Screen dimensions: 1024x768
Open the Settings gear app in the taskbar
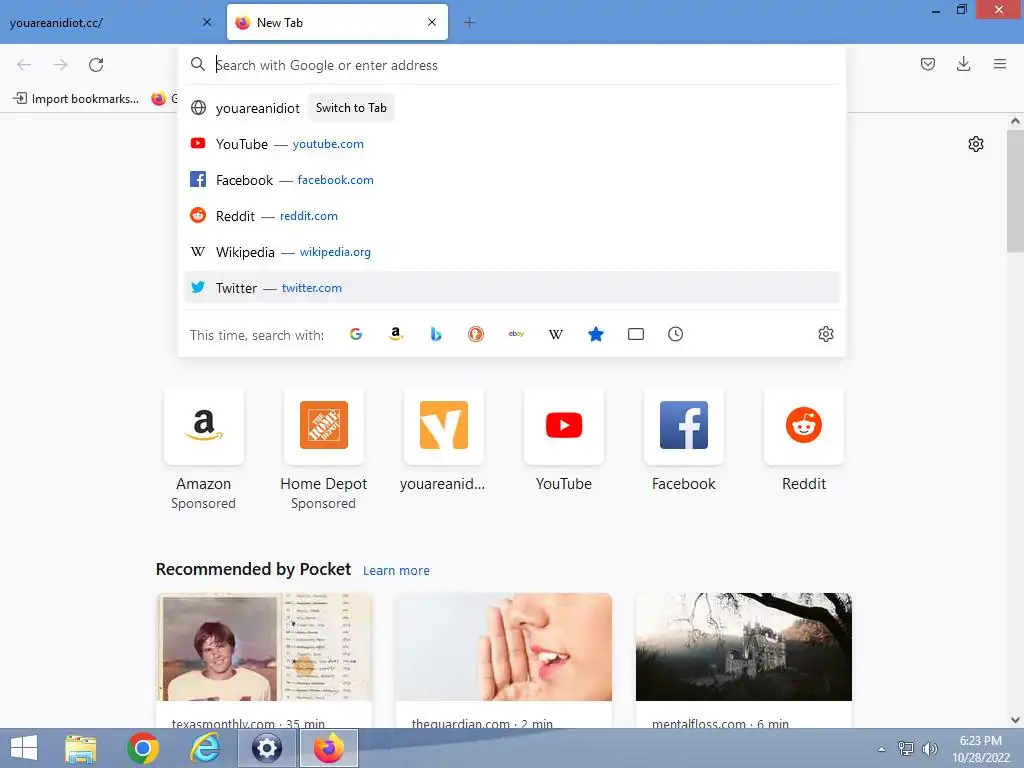click(x=266, y=748)
